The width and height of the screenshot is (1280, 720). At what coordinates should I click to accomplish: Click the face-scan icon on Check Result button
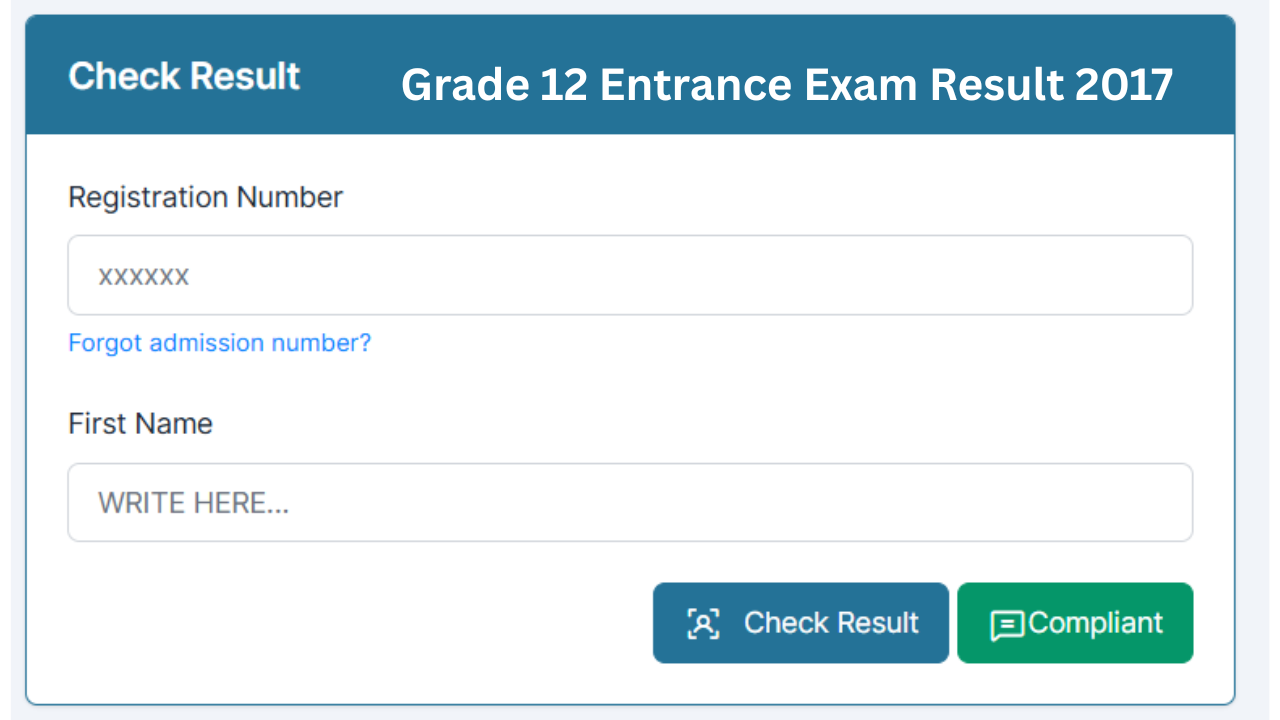pyautogui.click(x=703, y=623)
